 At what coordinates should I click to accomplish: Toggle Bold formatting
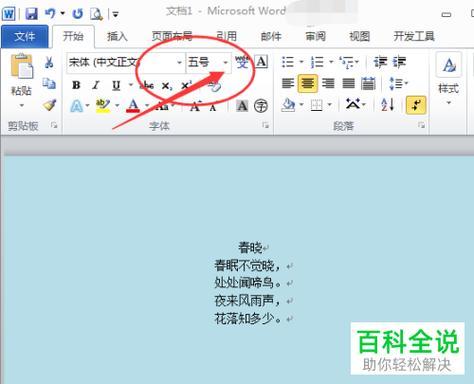[76, 85]
